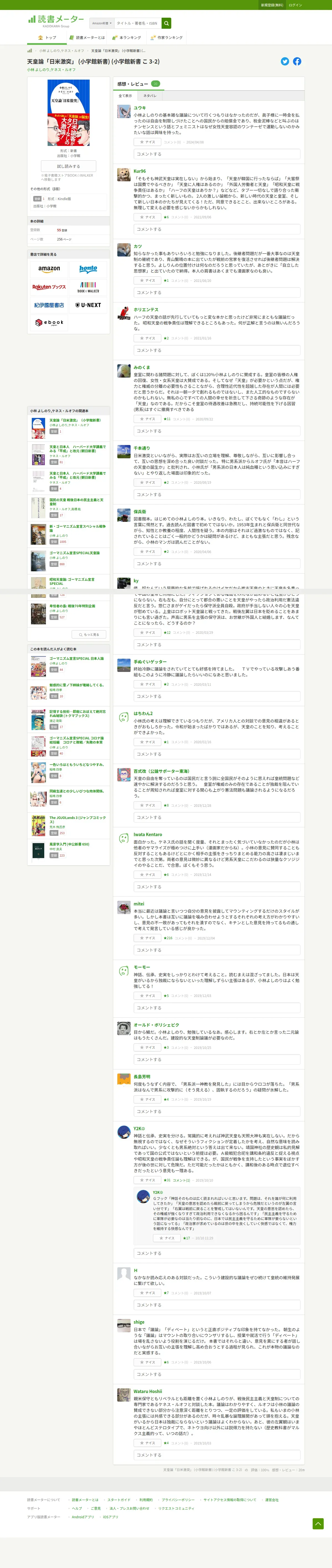Share the book on Facebook
Image resolution: width=332 pixels, height=1568 pixels.
click(297, 61)
